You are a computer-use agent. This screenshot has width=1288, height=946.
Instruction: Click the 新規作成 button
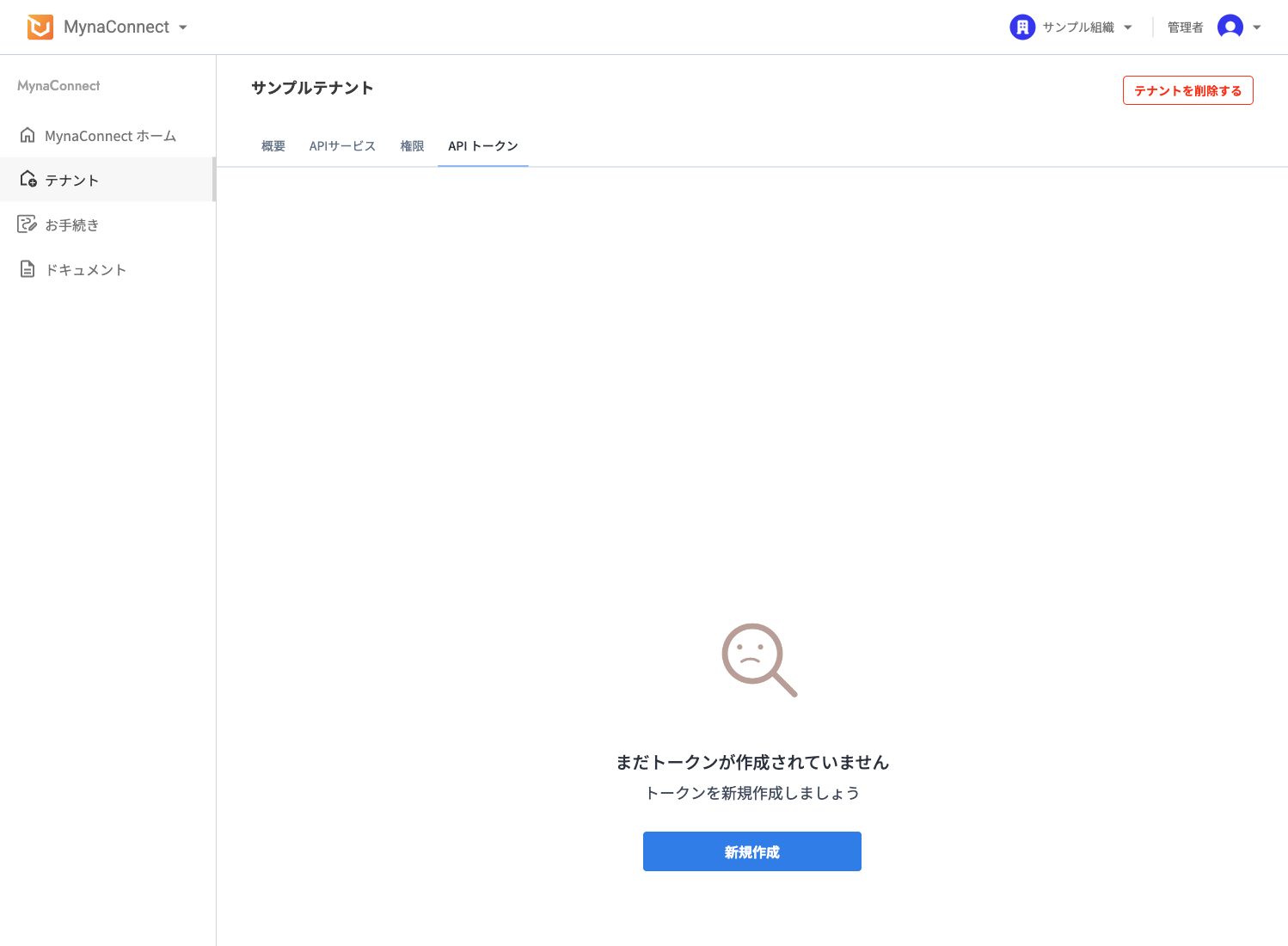[752, 851]
